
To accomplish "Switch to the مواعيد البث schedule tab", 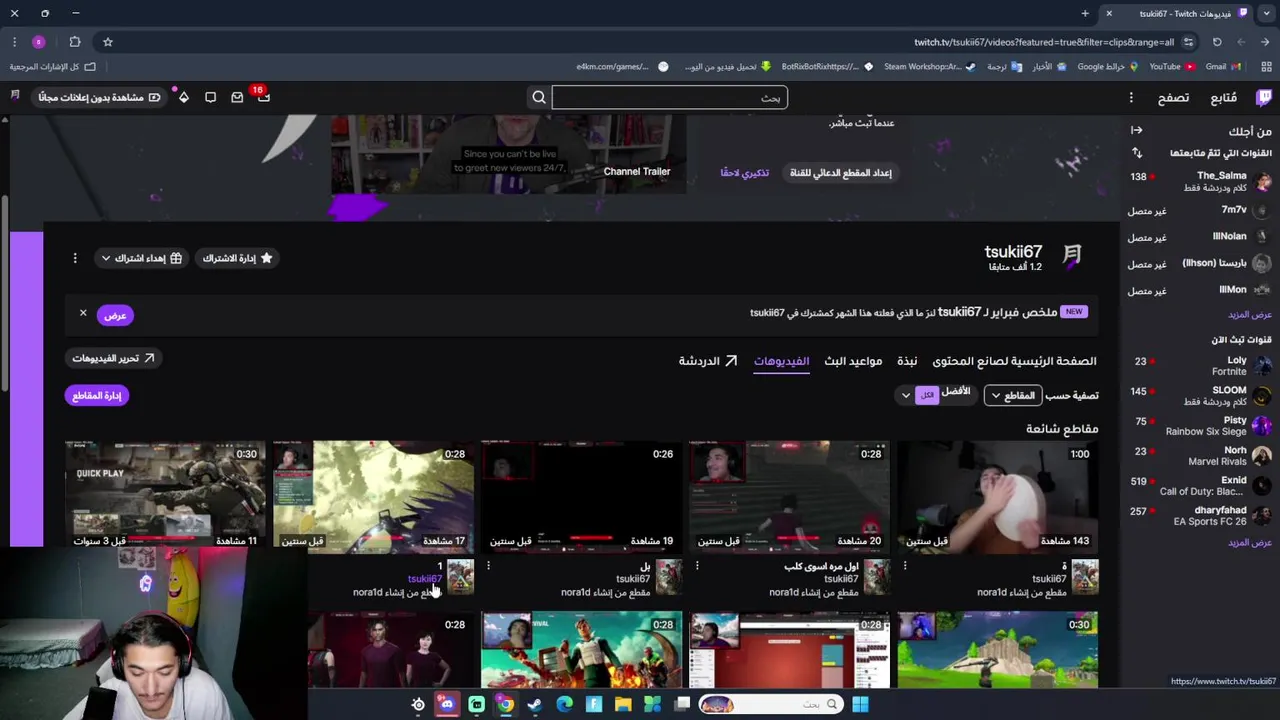I will (x=853, y=361).
